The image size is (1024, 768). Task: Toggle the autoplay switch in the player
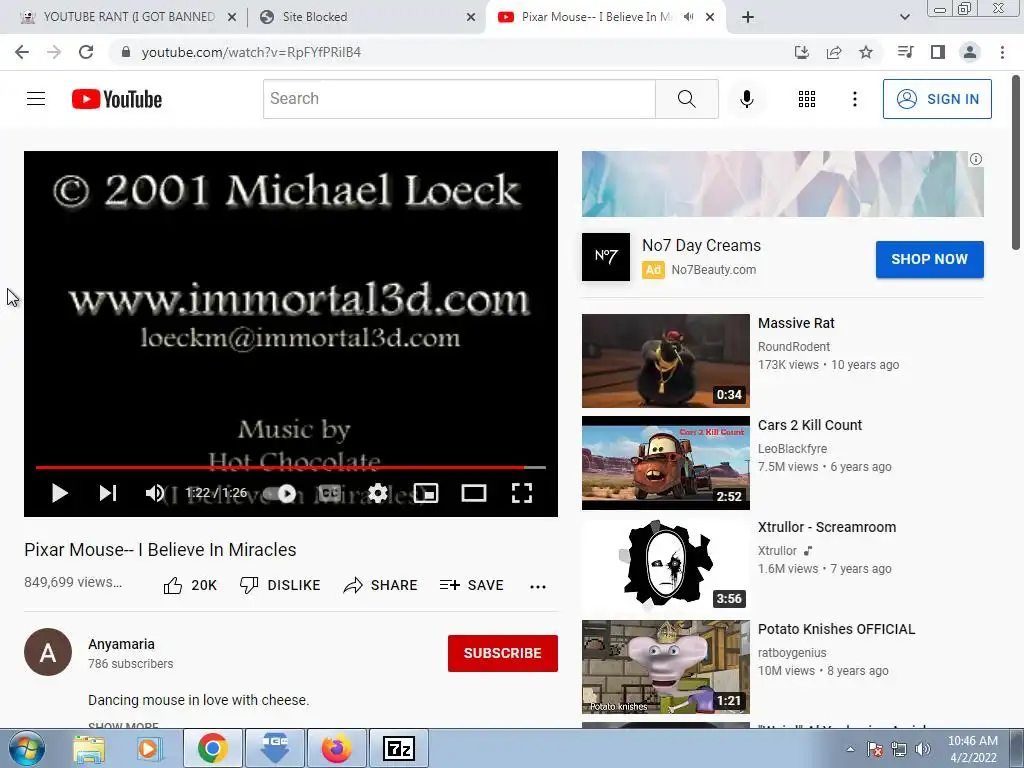click(x=280, y=494)
